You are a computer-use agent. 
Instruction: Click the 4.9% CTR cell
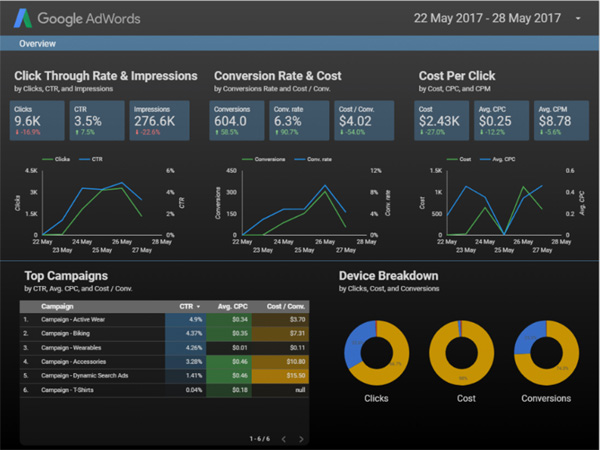click(x=186, y=320)
